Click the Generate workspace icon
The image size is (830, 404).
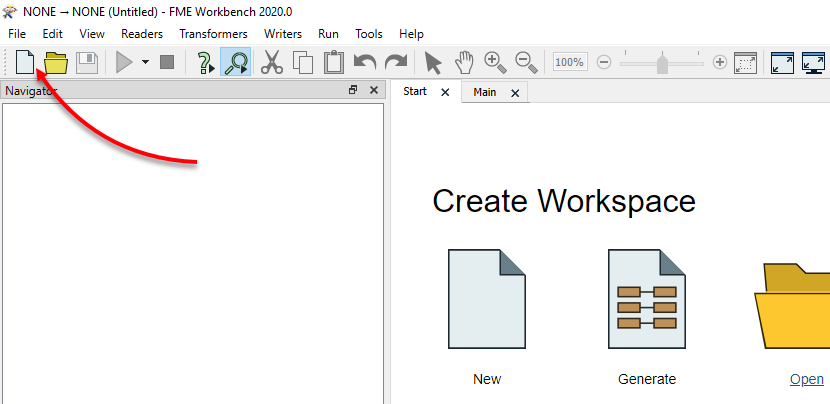646,299
